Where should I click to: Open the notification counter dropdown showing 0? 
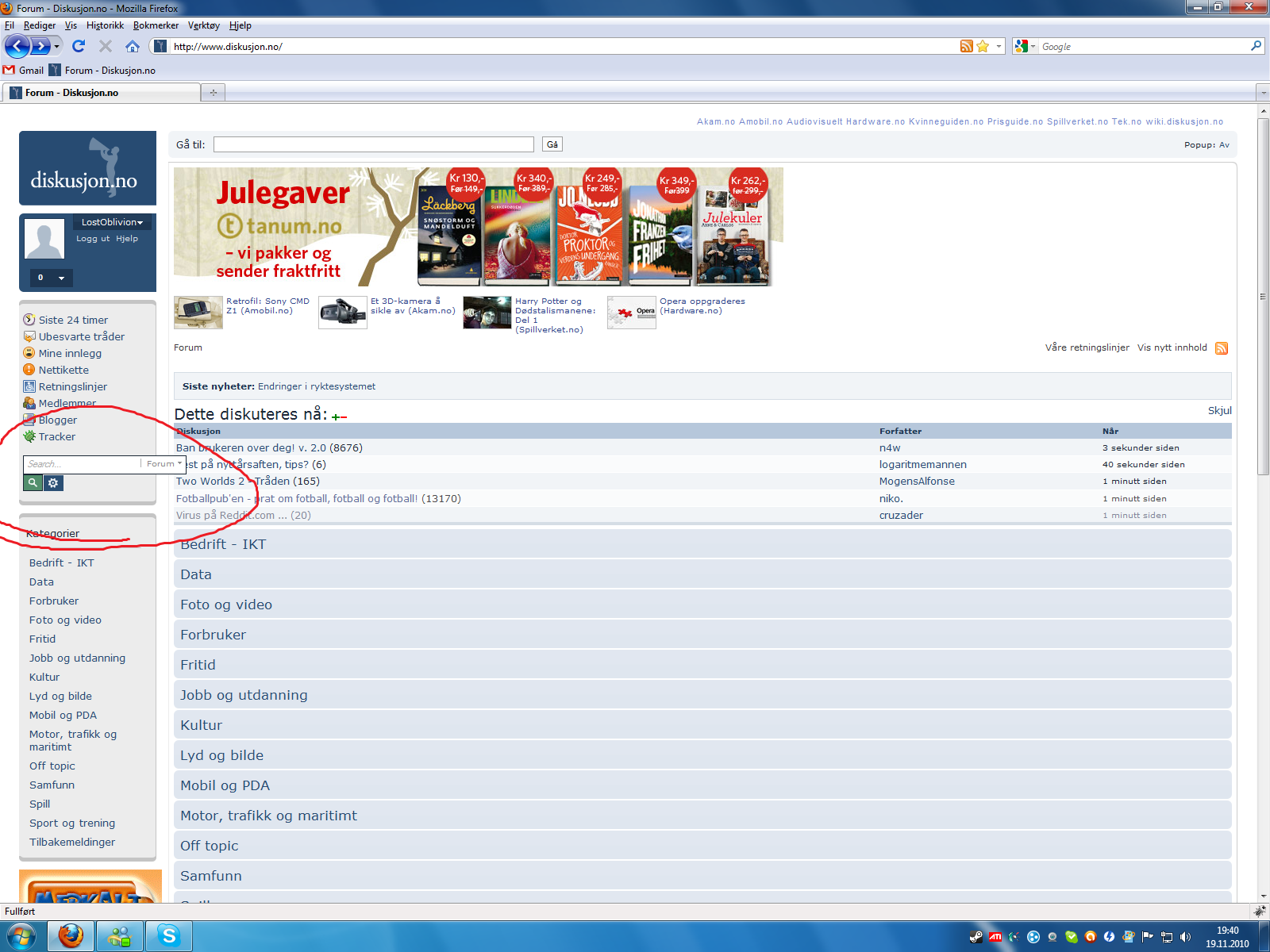pos(51,278)
